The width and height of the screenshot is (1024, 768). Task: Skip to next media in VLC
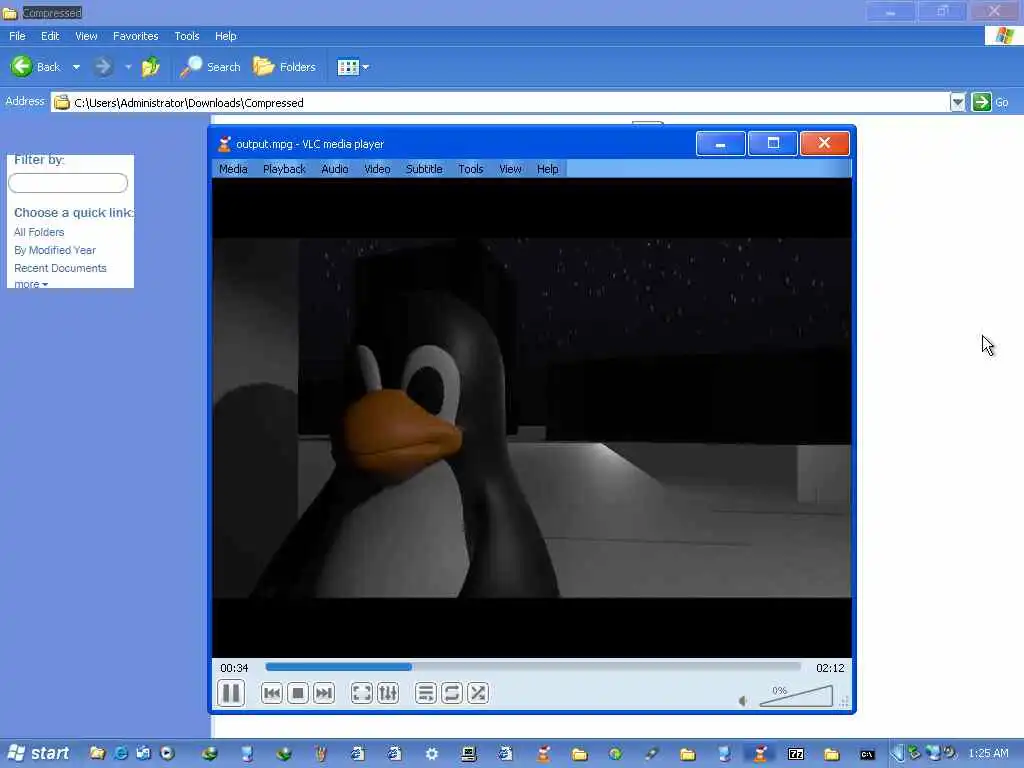pos(324,693)
